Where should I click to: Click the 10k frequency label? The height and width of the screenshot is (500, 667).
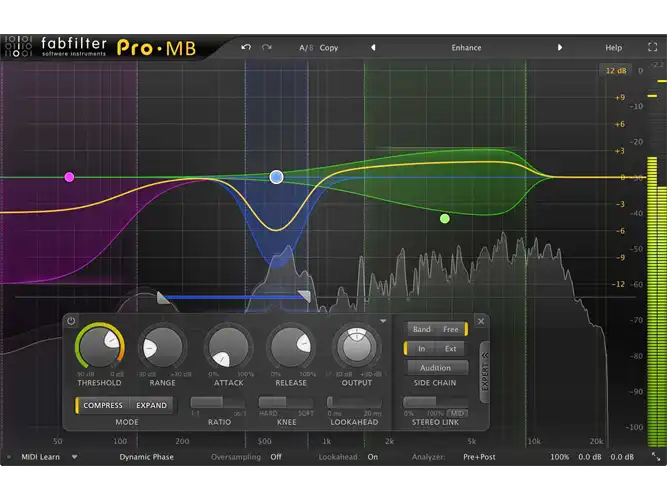pos(534,441)
